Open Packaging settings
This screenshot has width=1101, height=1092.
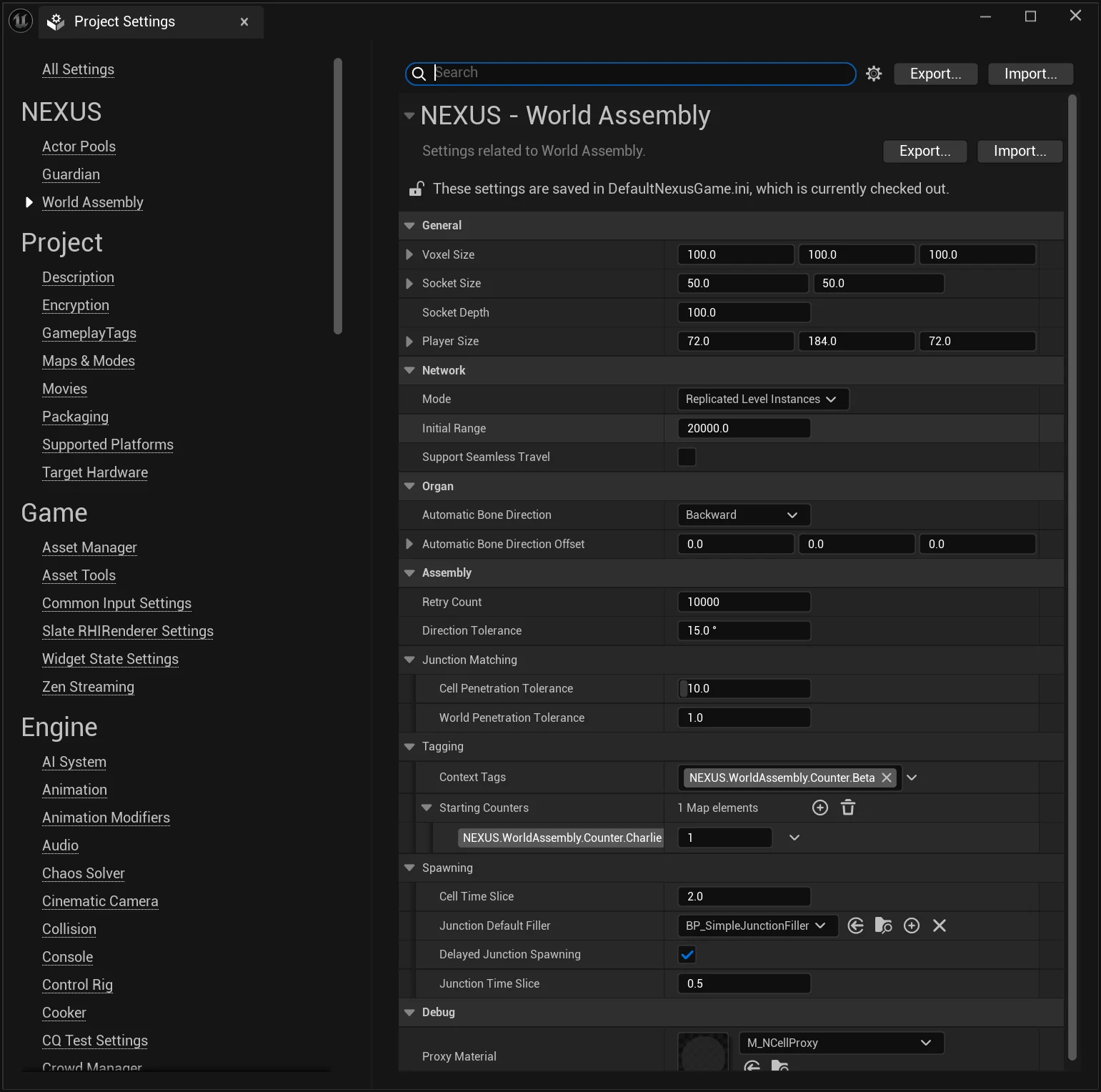point(75,417)
